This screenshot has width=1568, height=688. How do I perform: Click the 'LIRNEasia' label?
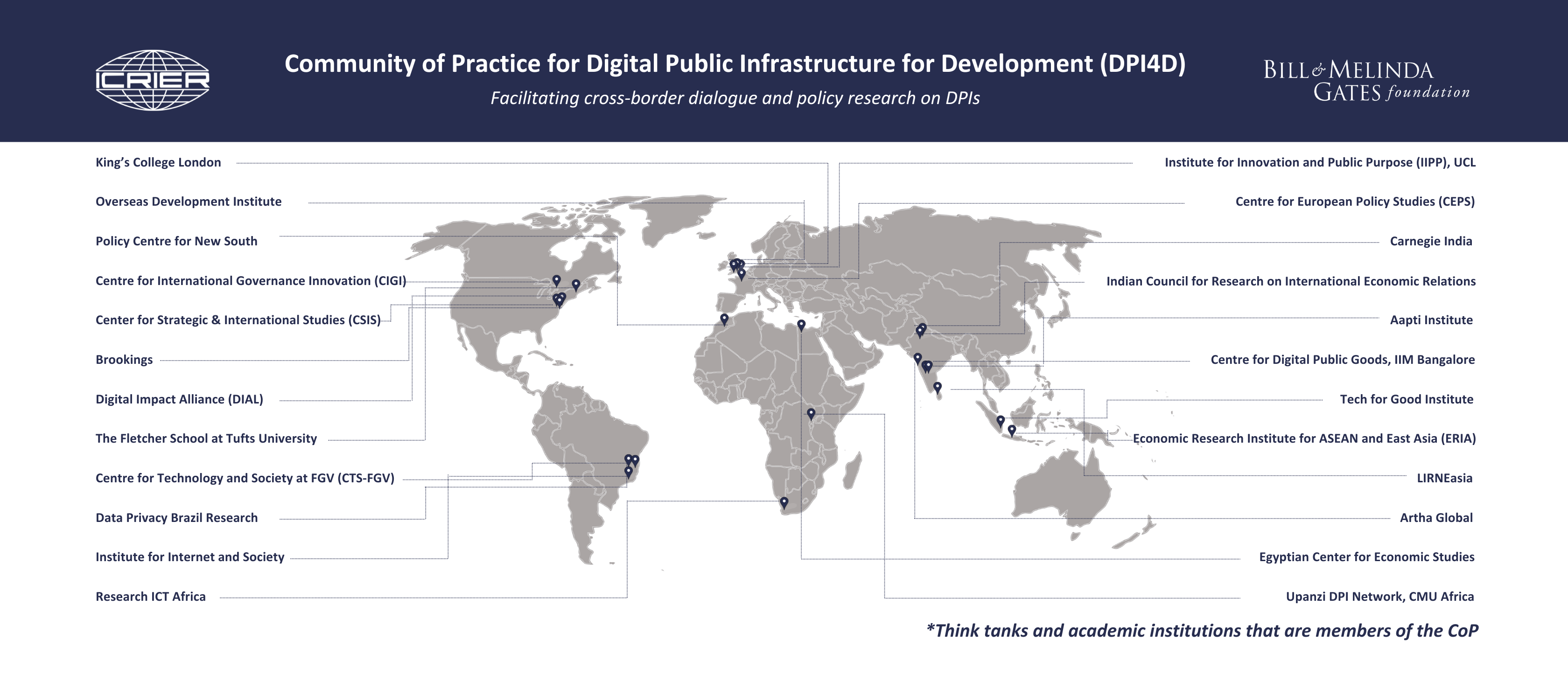click(x=1444, y=478)
